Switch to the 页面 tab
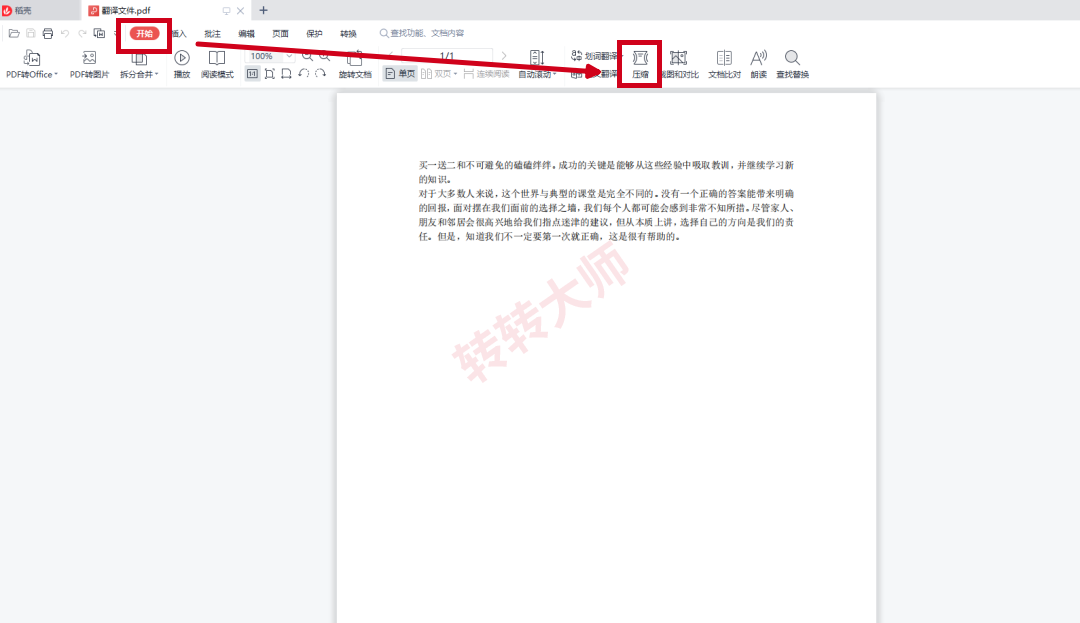Screen dimensions: 1080x623 [x=280, y=34]
